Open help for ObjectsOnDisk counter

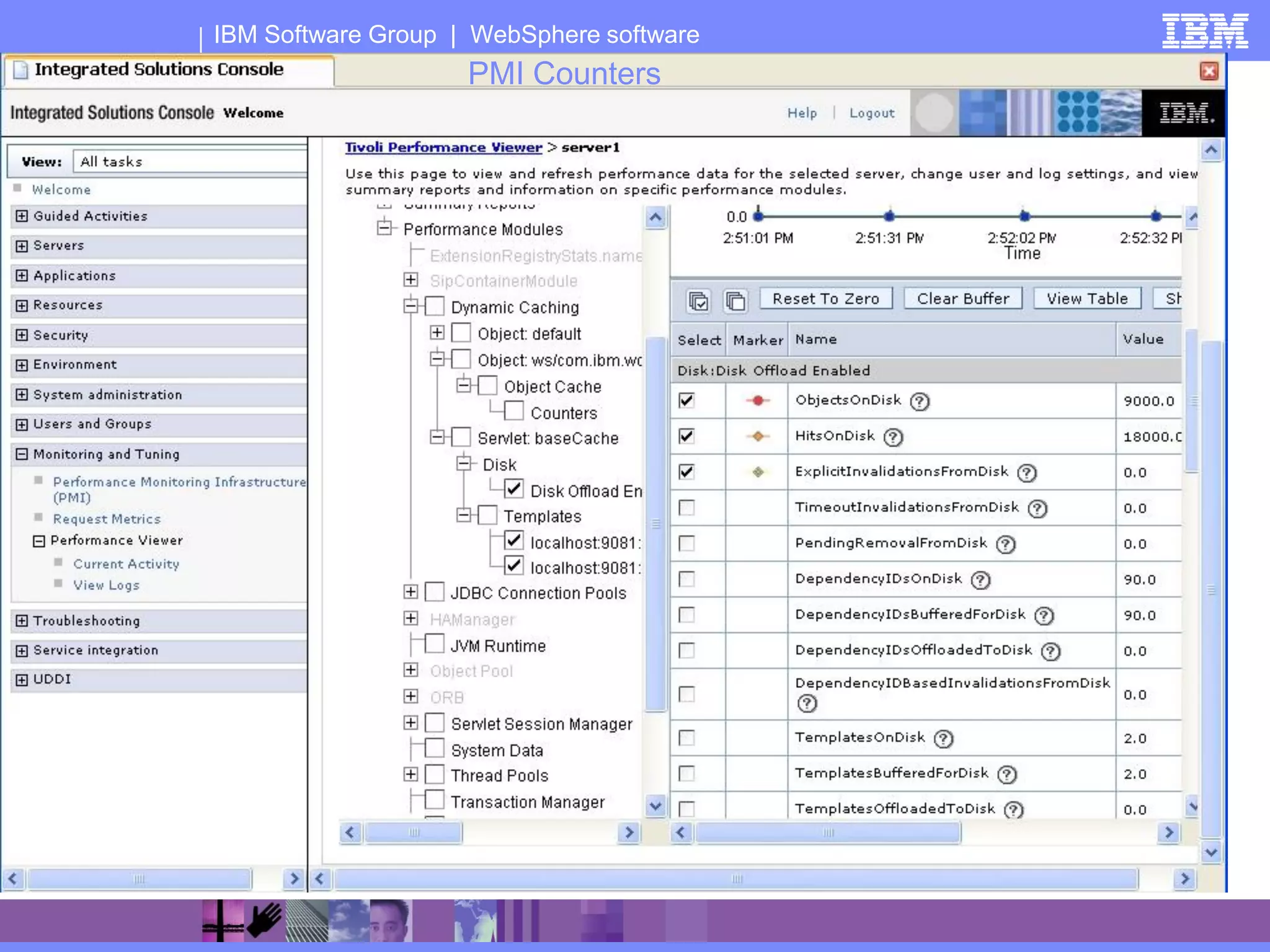(920, 402)
